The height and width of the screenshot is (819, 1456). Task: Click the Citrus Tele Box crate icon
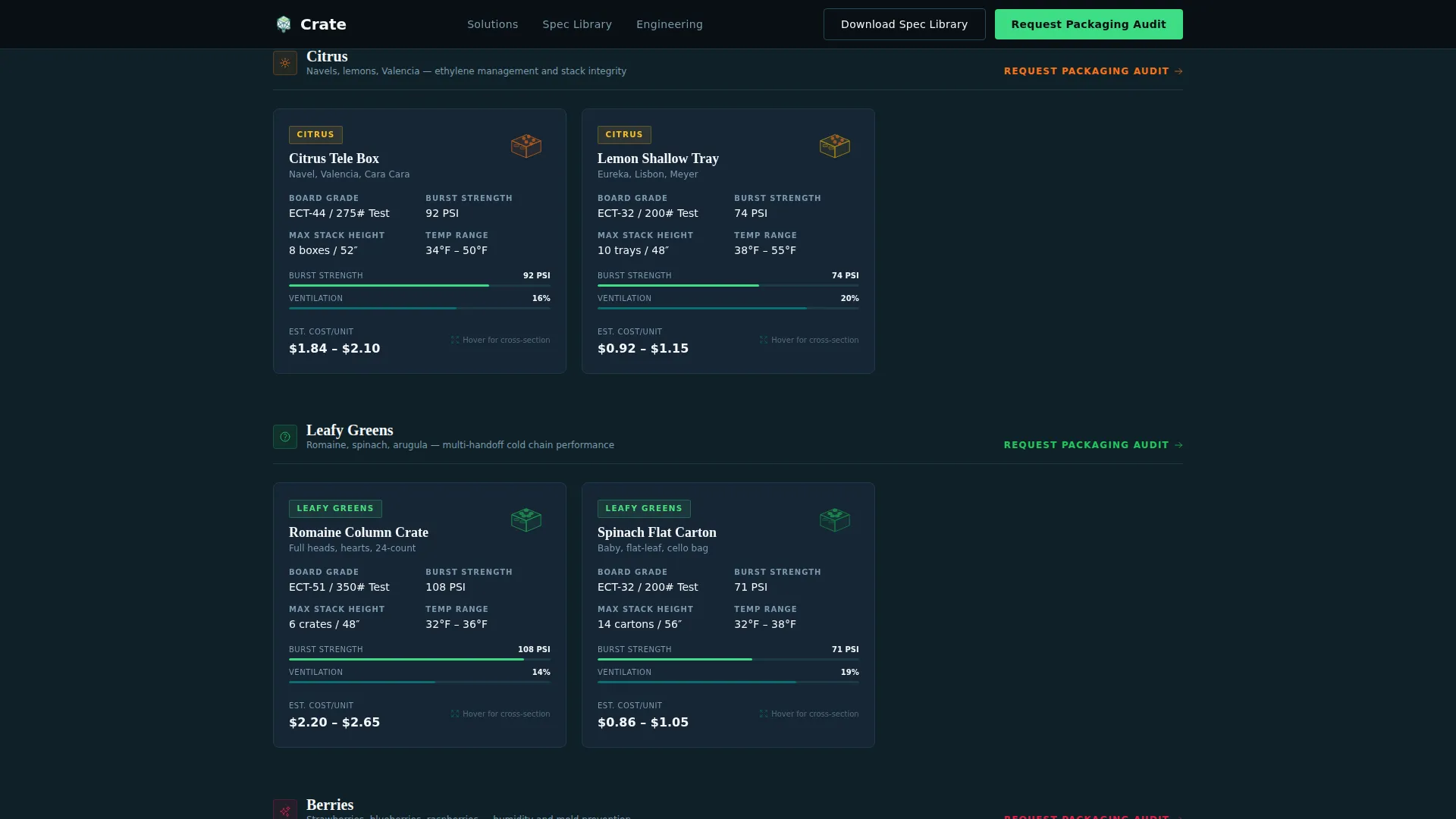pos(526,146)
